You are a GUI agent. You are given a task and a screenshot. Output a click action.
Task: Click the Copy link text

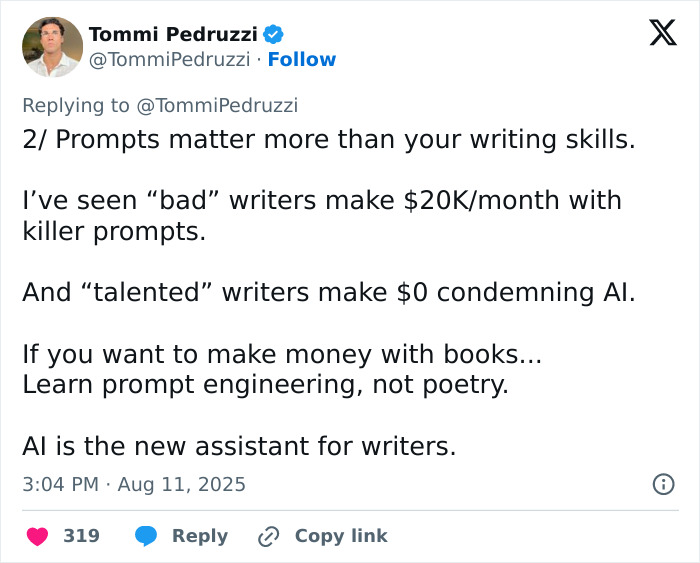(340, 536)
